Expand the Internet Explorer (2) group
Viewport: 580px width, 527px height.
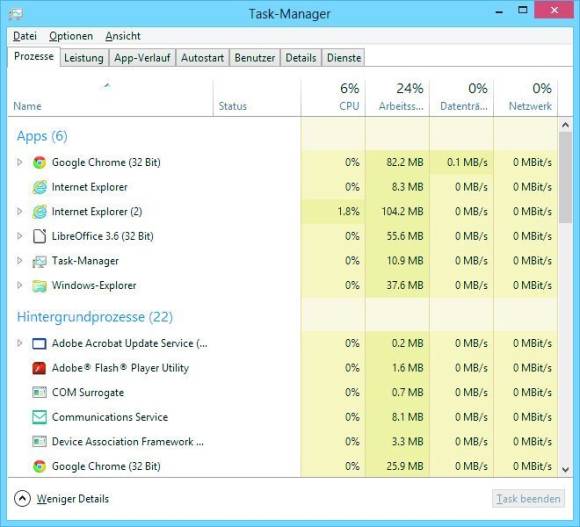coord(20,211)
